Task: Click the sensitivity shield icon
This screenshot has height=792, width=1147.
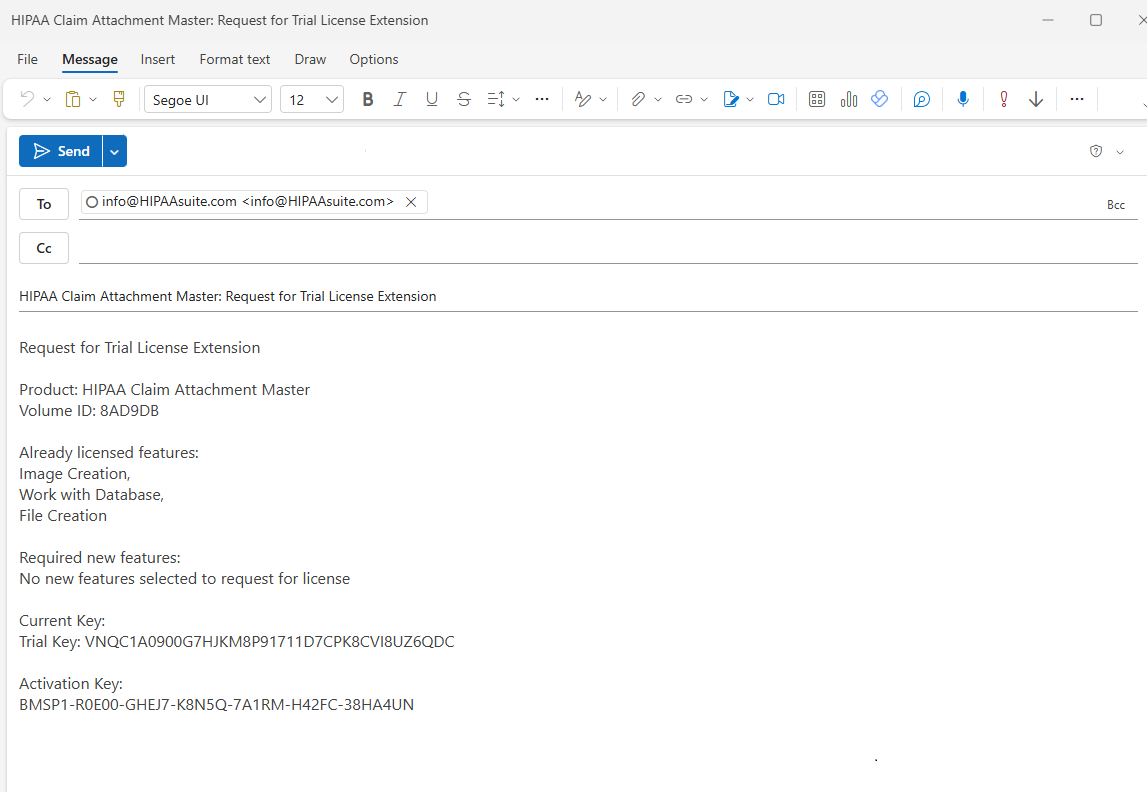Action: coord(1096,151)
